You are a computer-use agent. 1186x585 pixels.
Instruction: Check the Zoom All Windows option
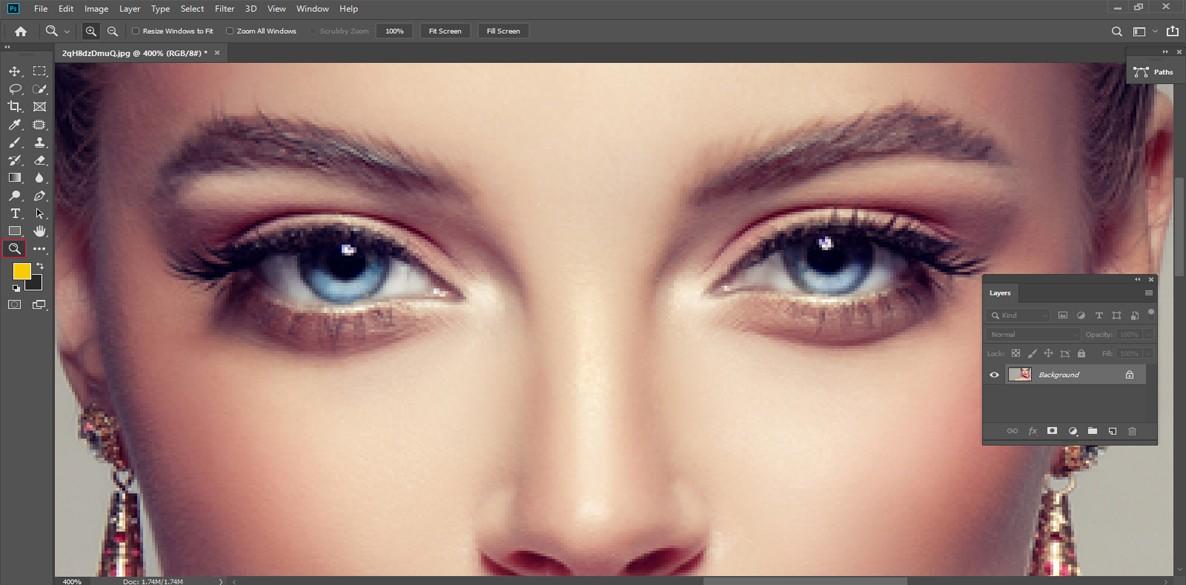click(230, 31)
